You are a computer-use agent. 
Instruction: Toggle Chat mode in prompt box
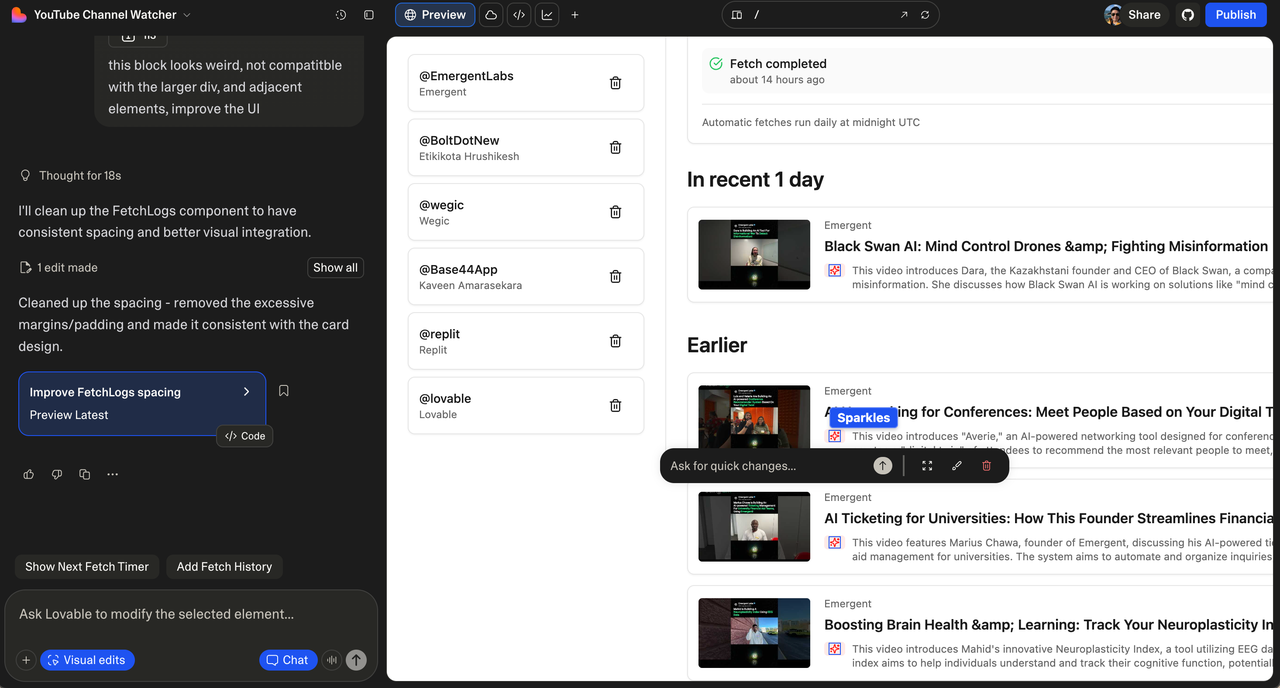(x=287, y=660)
